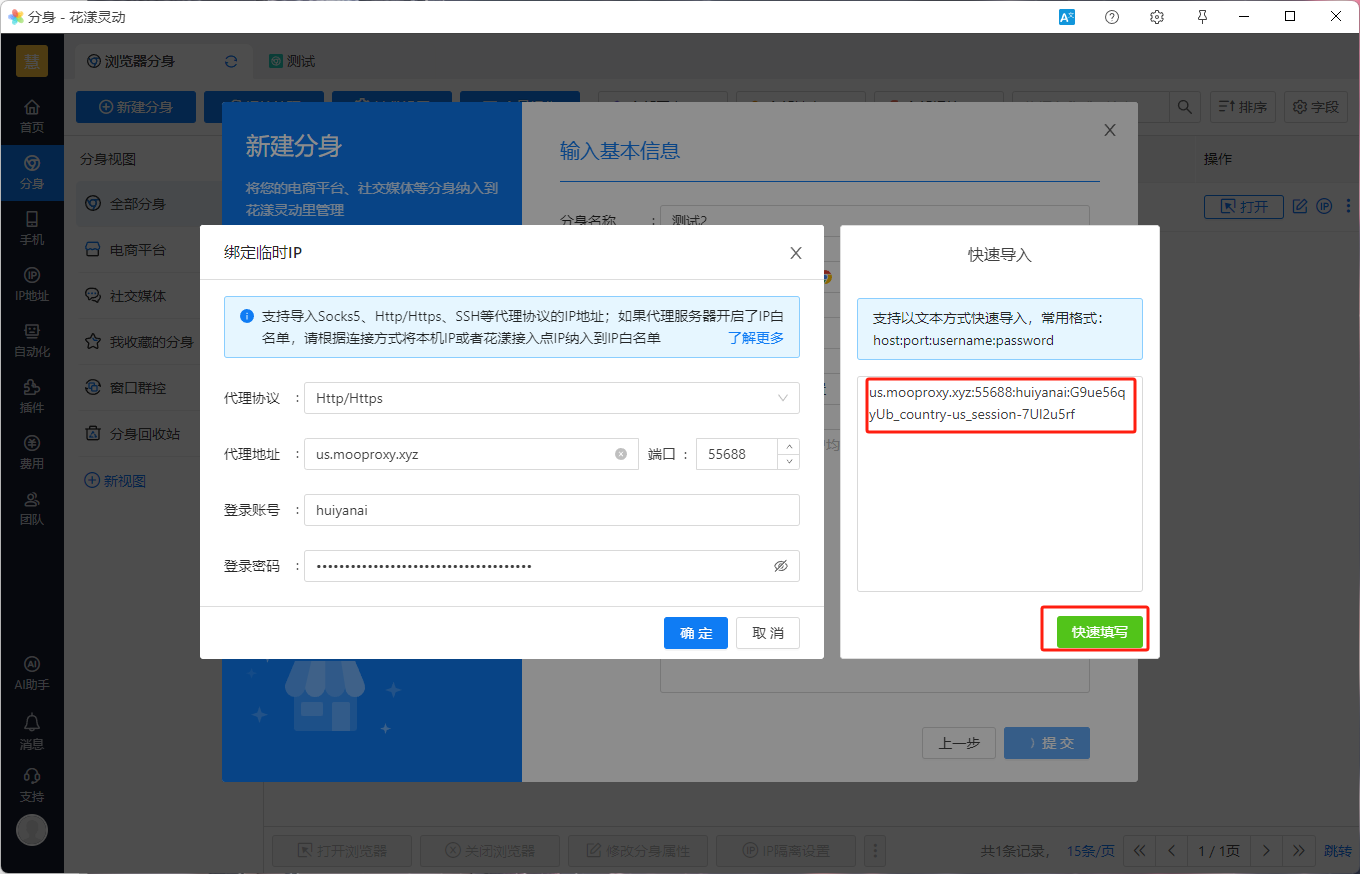The width and height of the screenshot is (1360, 874).
Task: Open 消息 notifications bell icon
Action: (32, 731)
